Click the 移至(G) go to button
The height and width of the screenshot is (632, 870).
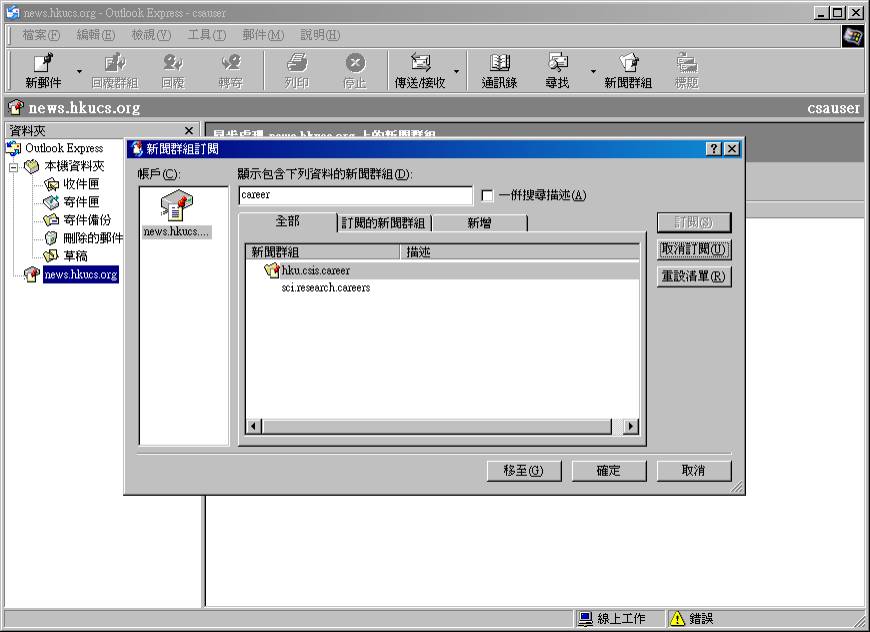coord(524,471)
